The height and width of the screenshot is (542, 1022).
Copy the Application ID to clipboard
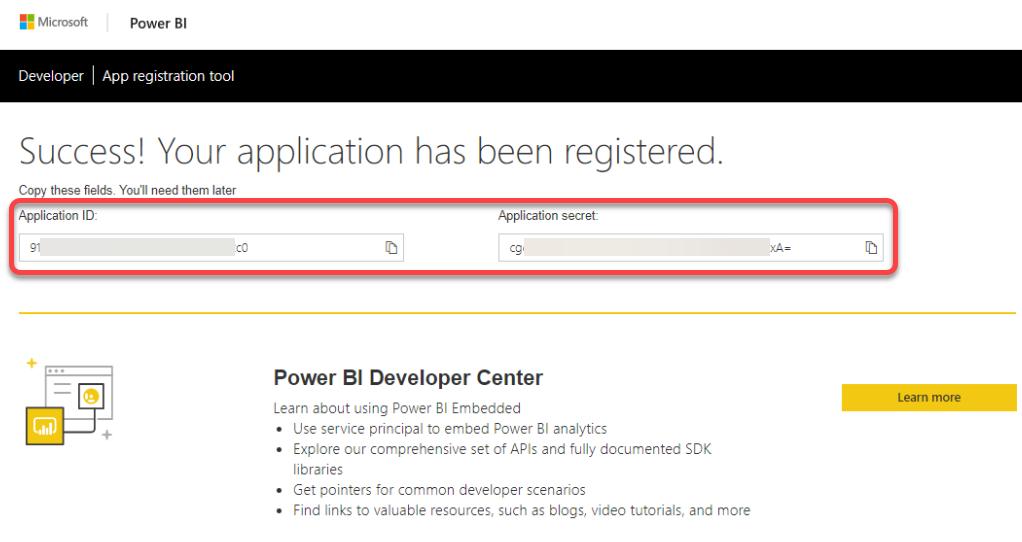pos(391,248)
